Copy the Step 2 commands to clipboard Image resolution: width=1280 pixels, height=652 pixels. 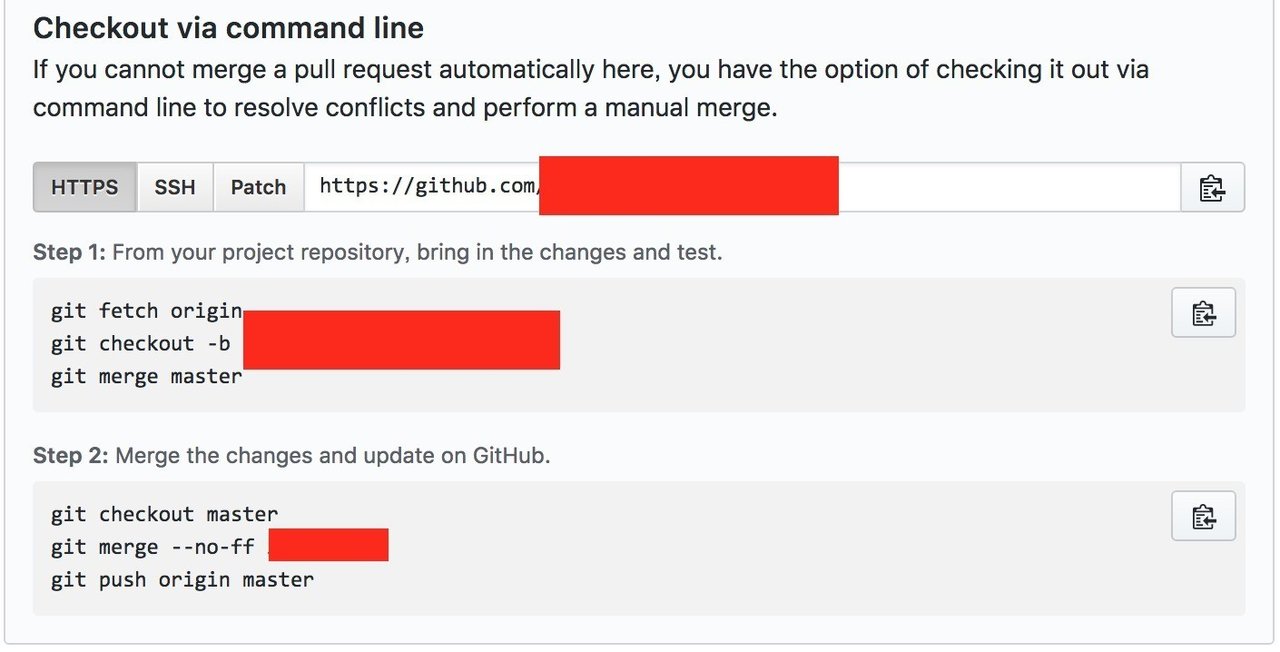coord(1203,516)
